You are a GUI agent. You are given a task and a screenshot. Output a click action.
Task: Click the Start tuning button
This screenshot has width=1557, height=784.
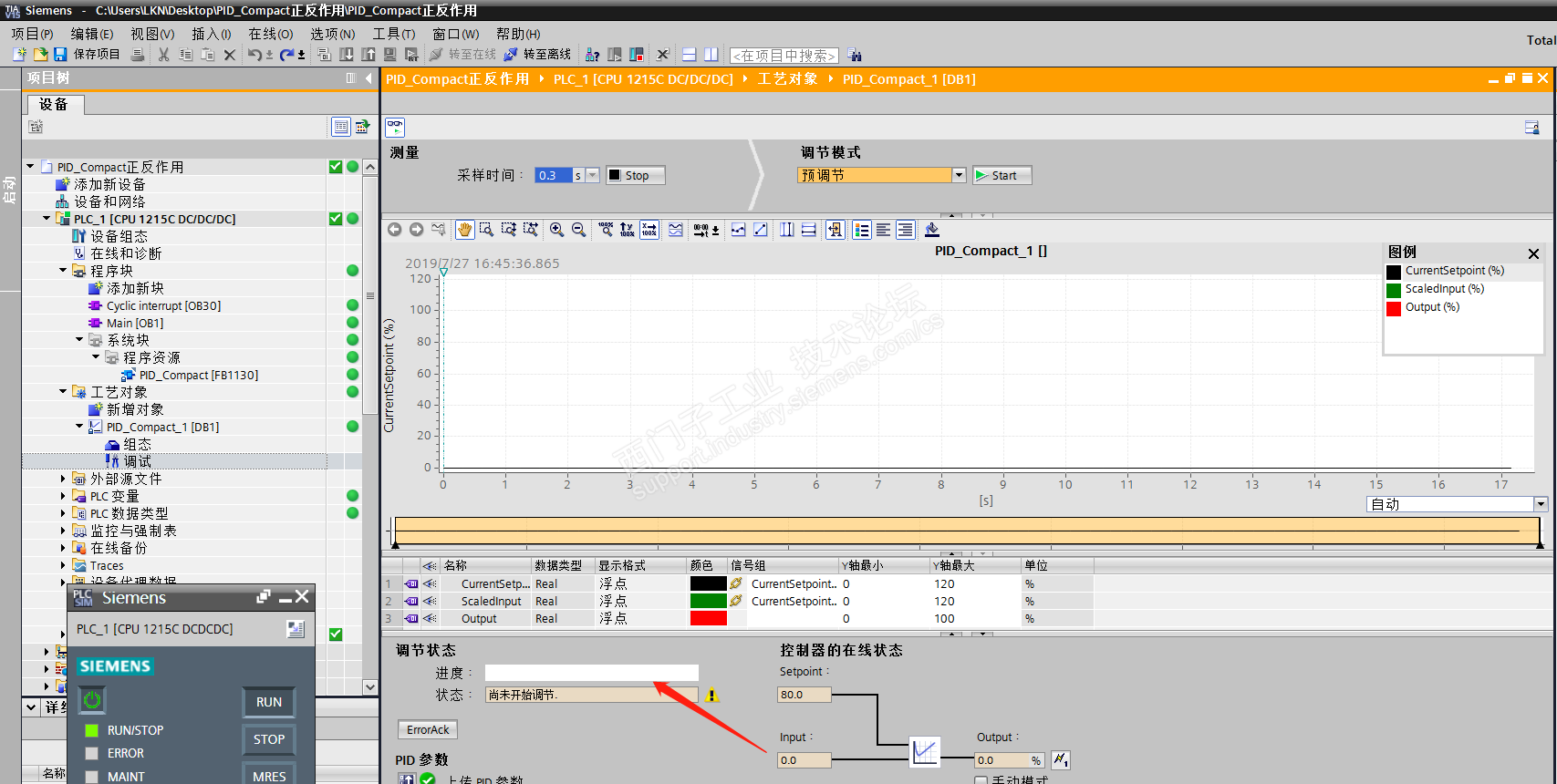(x=1002, y=175)
